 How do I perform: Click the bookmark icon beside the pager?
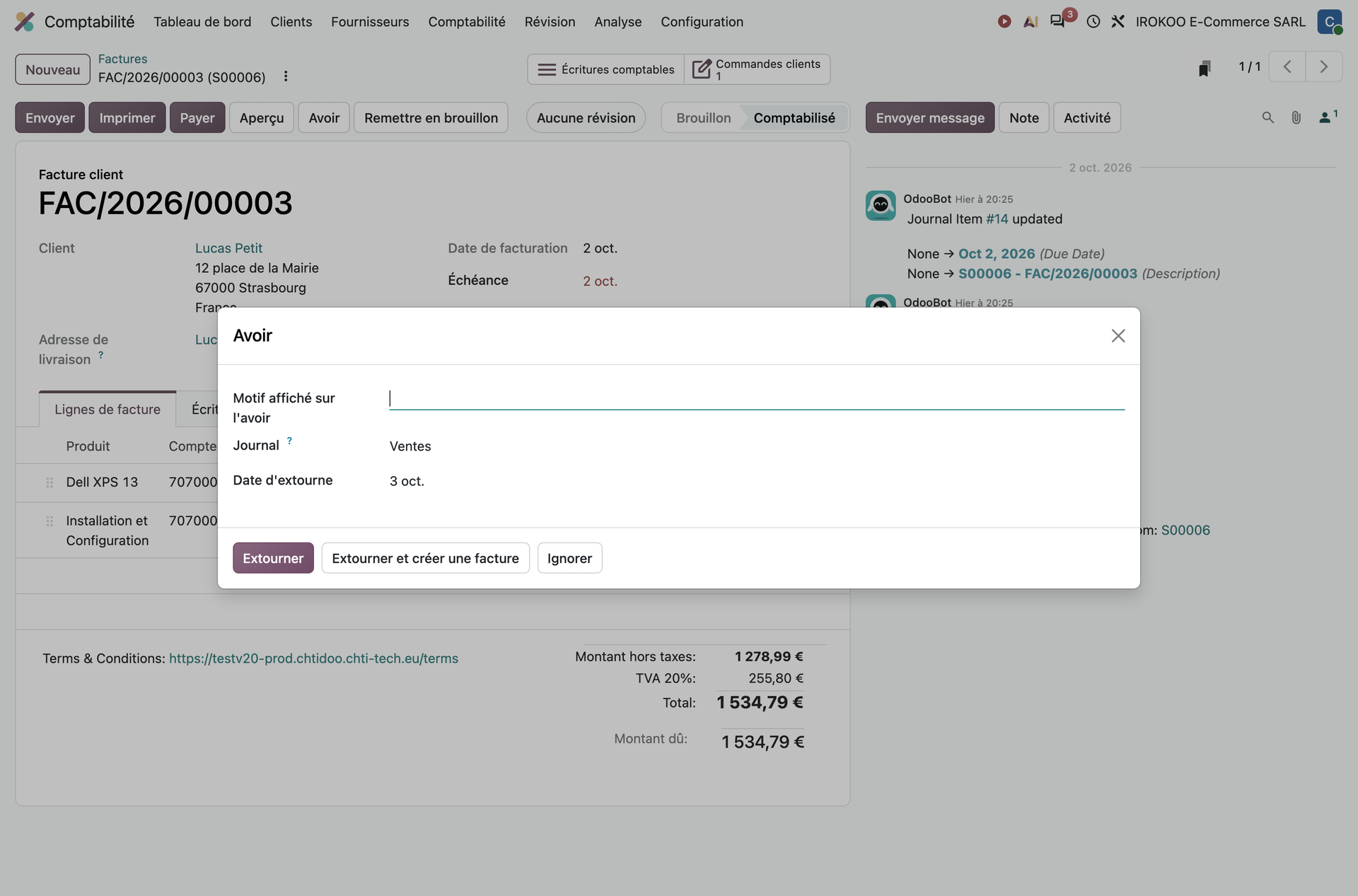[x=1205, y=68]
